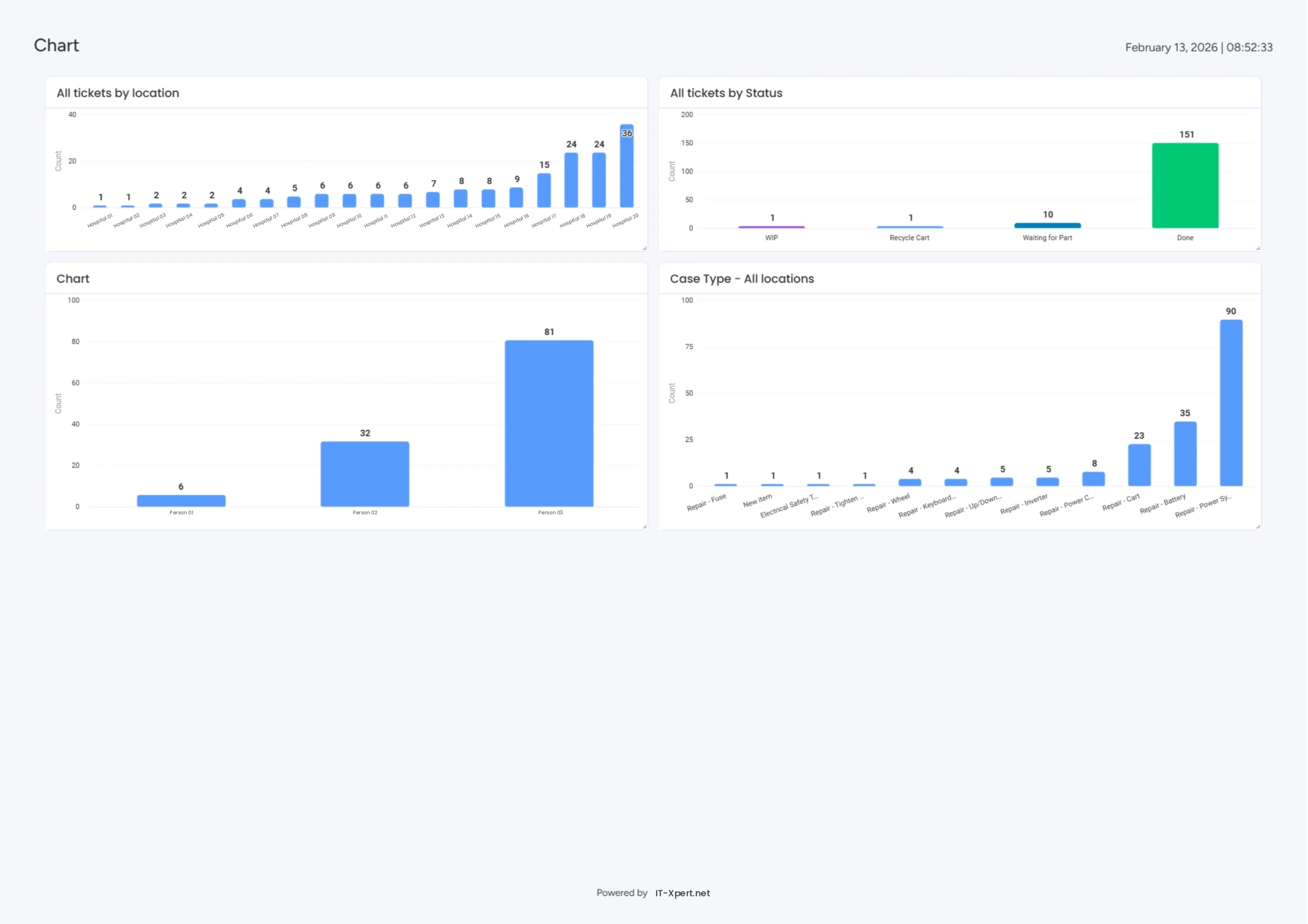The width and height of the screenshot is (1308, 924).
Task: Select the Repair - Cart bar showing 23
Action: [1139, 465]
